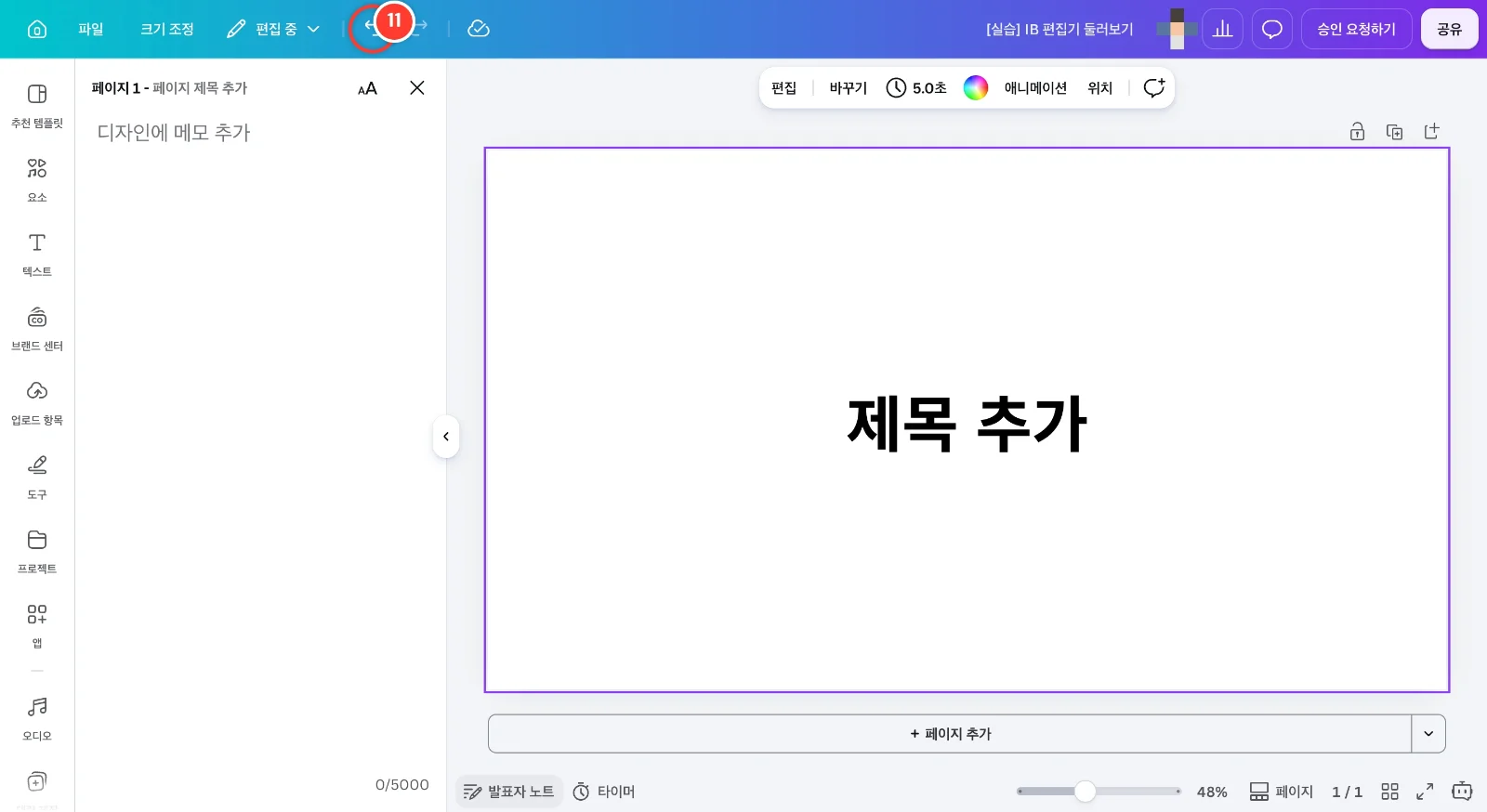This screenshot has height=812, width=1487.
Task: Click the 승인 요청하기 button
Action: [x=1357, y=29]
